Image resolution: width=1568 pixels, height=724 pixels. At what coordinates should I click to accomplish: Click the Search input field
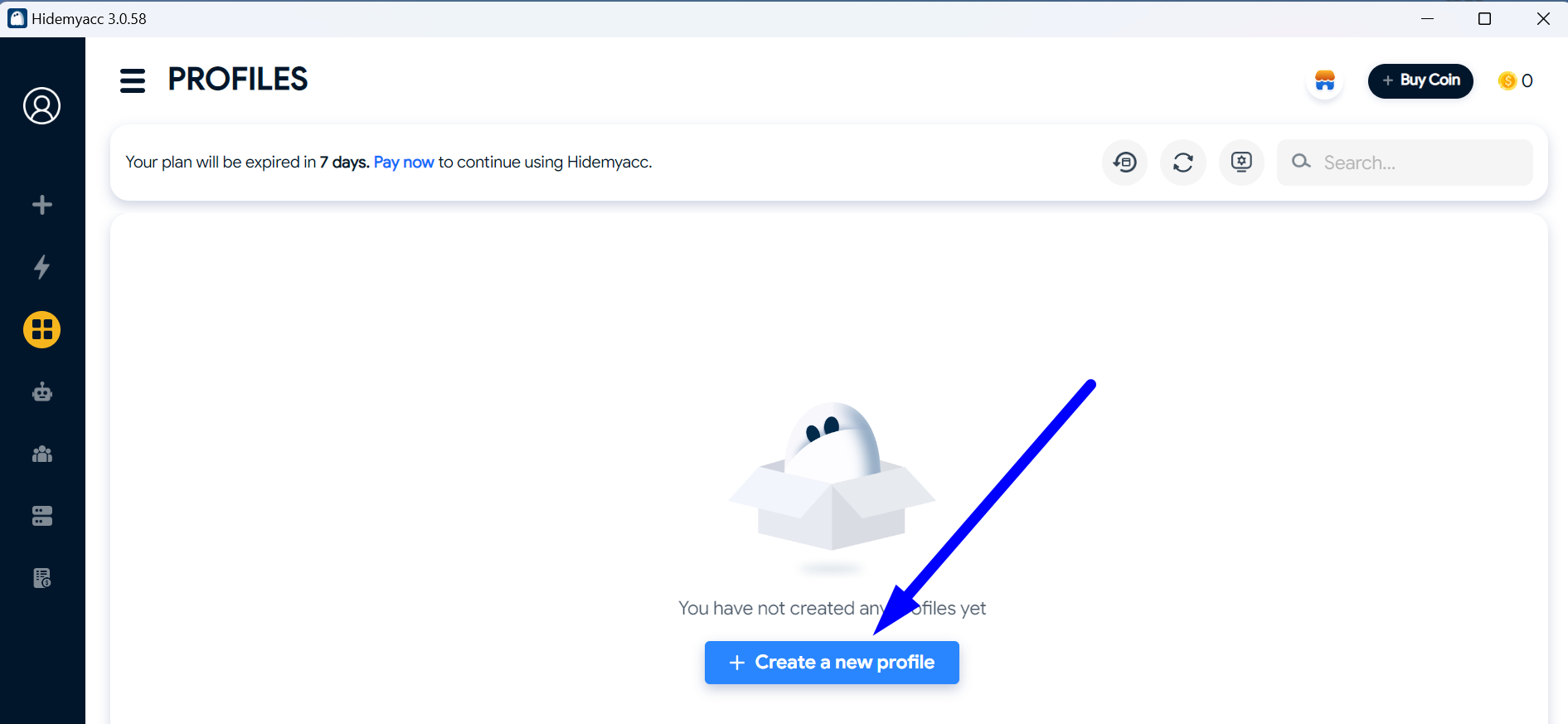[x=1405, y=163]
